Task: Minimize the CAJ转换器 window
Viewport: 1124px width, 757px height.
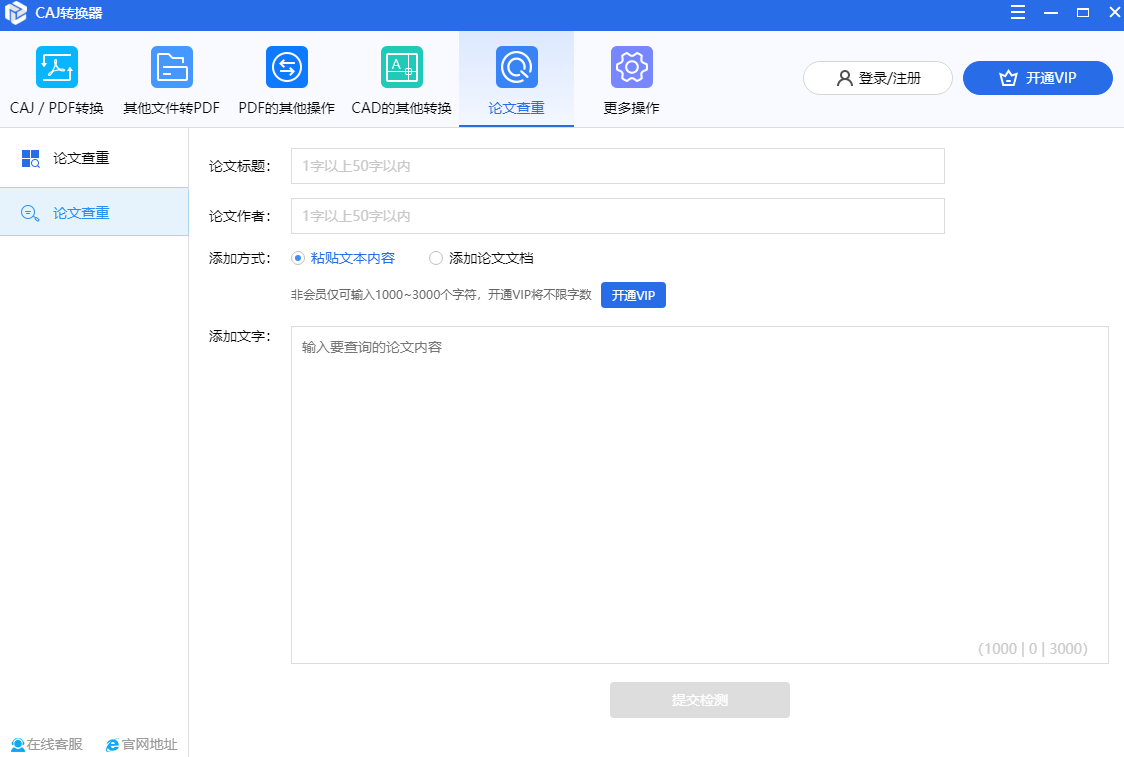Action: pyautogui.click(x=1051, y=12)
